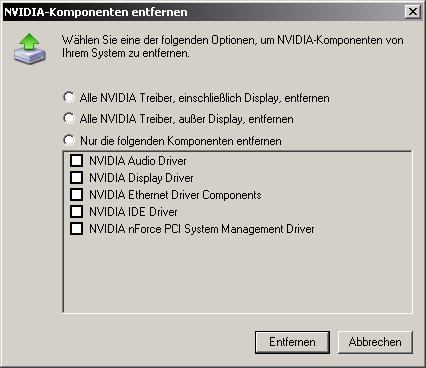Close the NVIDIA-Komponenten entfernen dialog

pyautogui.click(x=413, y=12)
